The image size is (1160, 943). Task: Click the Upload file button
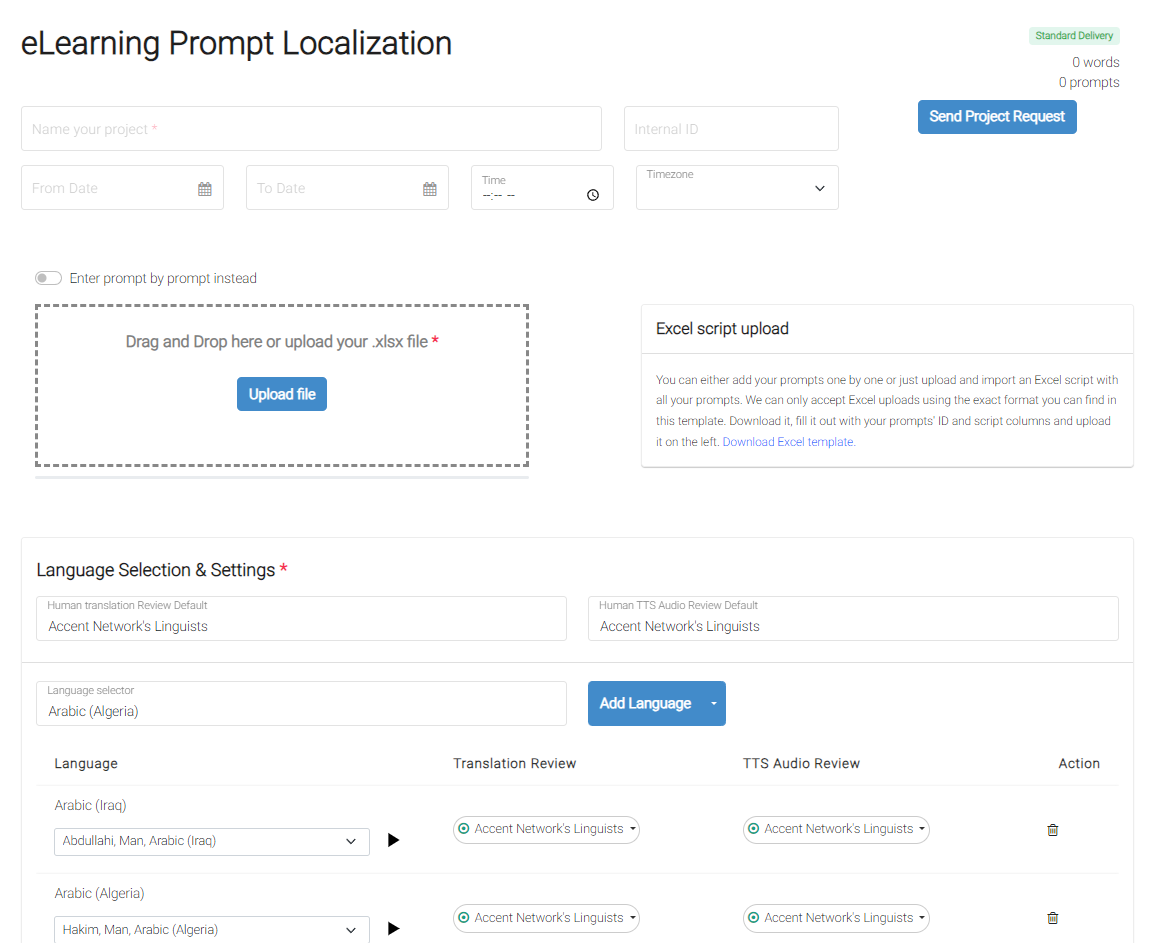(282, 394)
